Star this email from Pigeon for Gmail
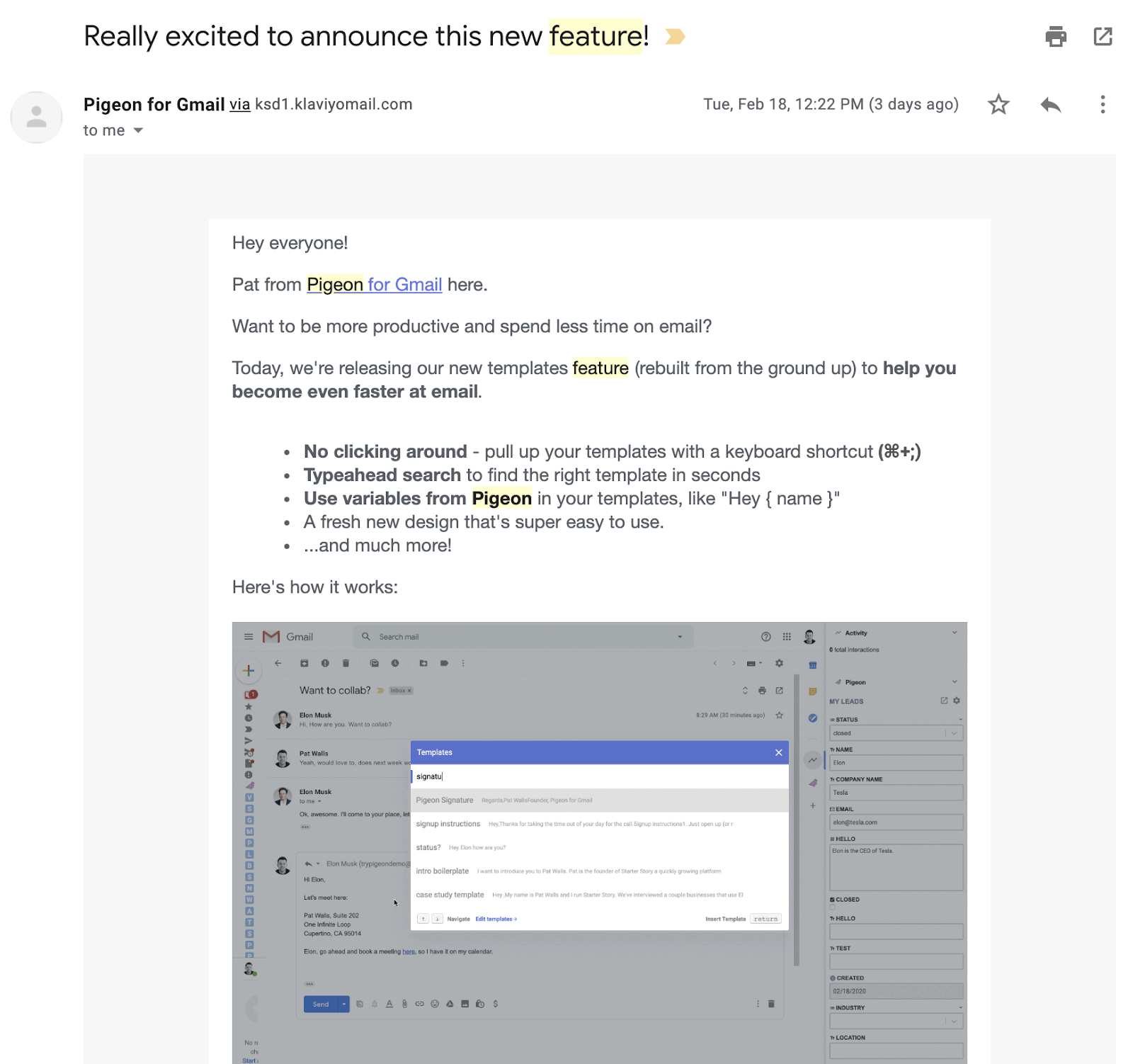 [x=998, y=105]
